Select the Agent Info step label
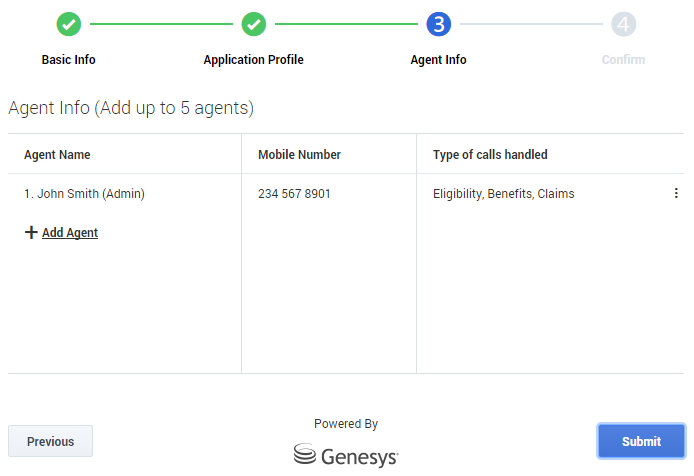This screenshot has width=694, height=476. (438, 60)
